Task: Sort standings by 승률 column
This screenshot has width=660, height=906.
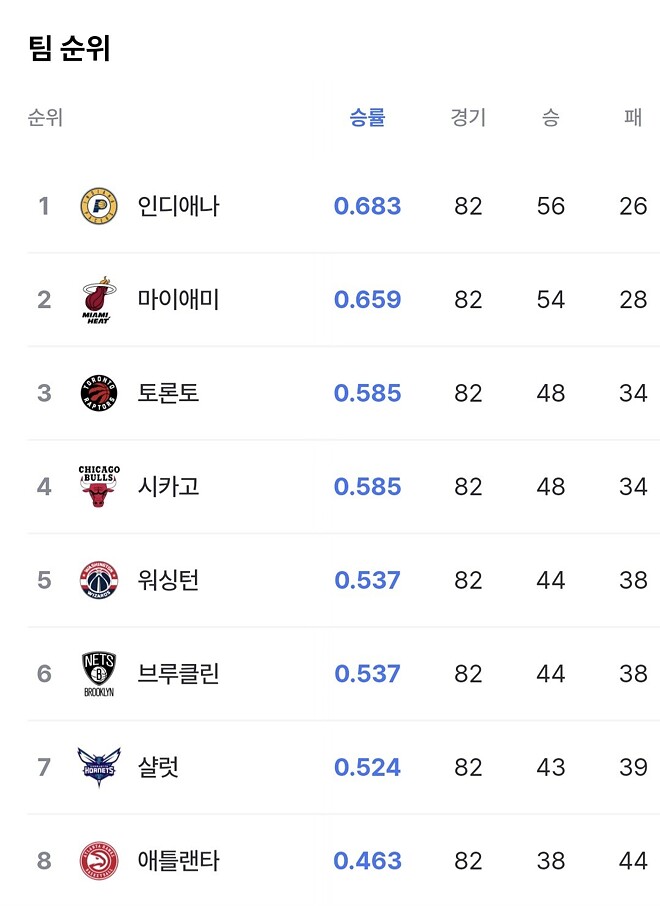Action: coord(367,117)
